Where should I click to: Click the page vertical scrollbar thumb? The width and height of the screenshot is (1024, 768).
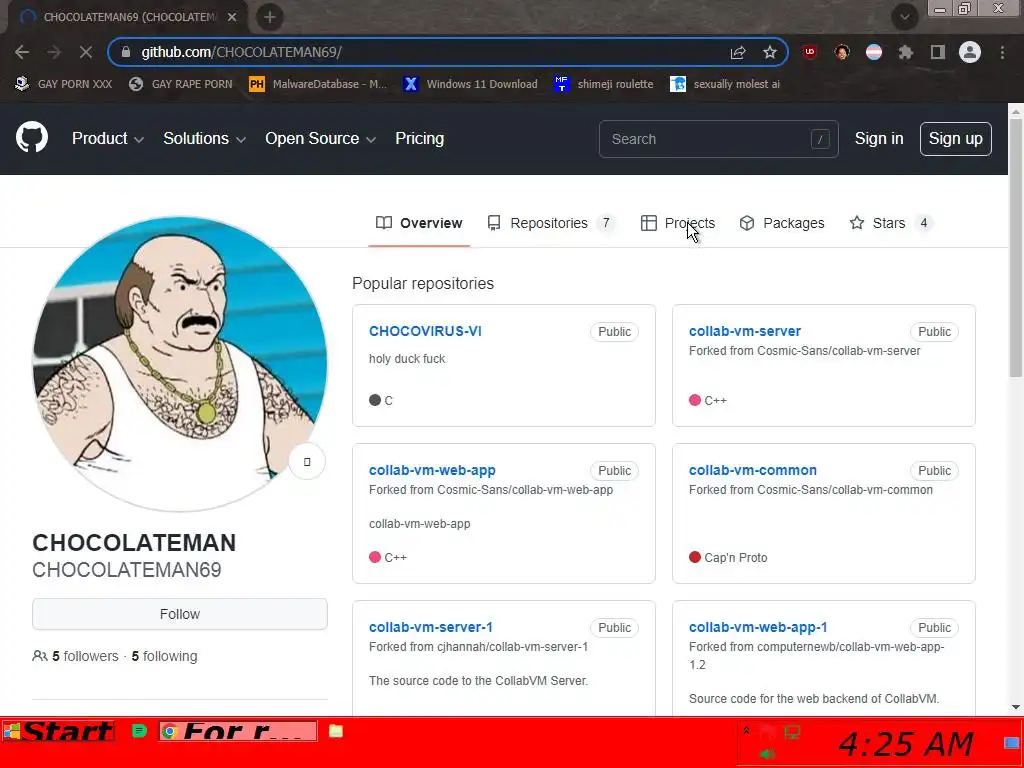[1016, 248]
